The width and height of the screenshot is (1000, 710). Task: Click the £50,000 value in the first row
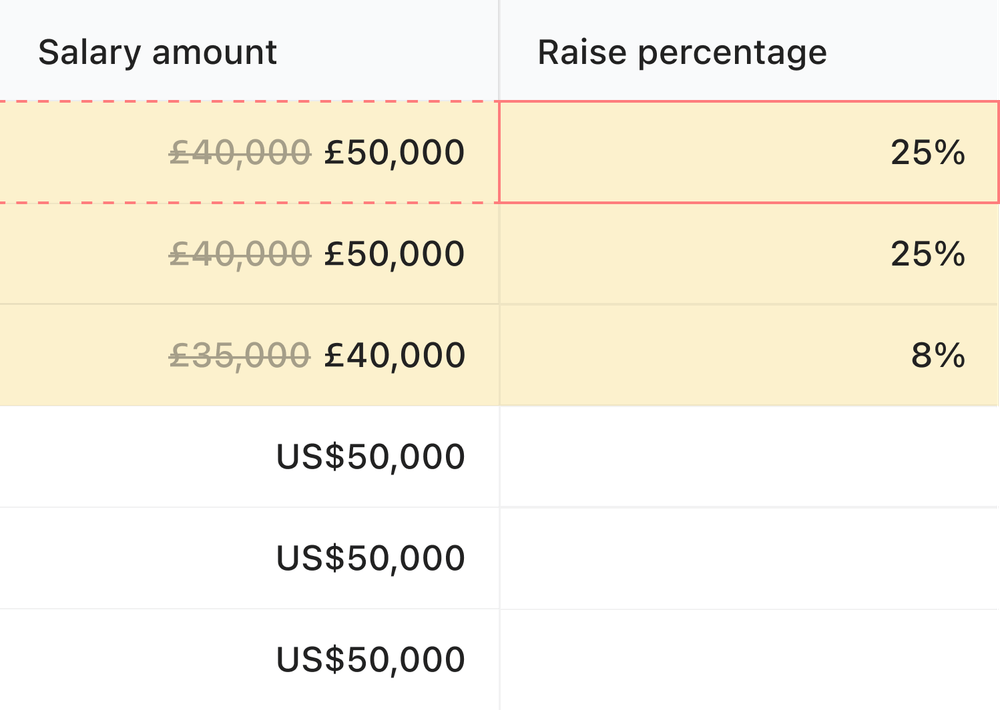pos(395,152)
